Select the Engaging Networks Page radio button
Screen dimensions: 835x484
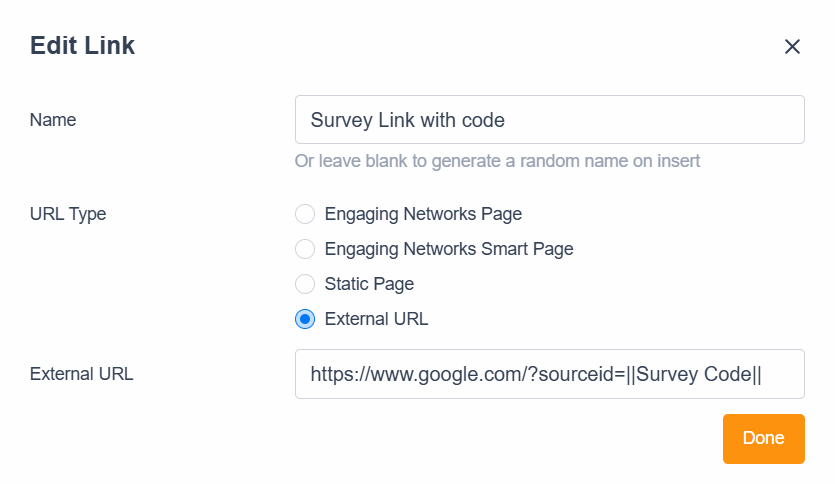tap(305, 214)
